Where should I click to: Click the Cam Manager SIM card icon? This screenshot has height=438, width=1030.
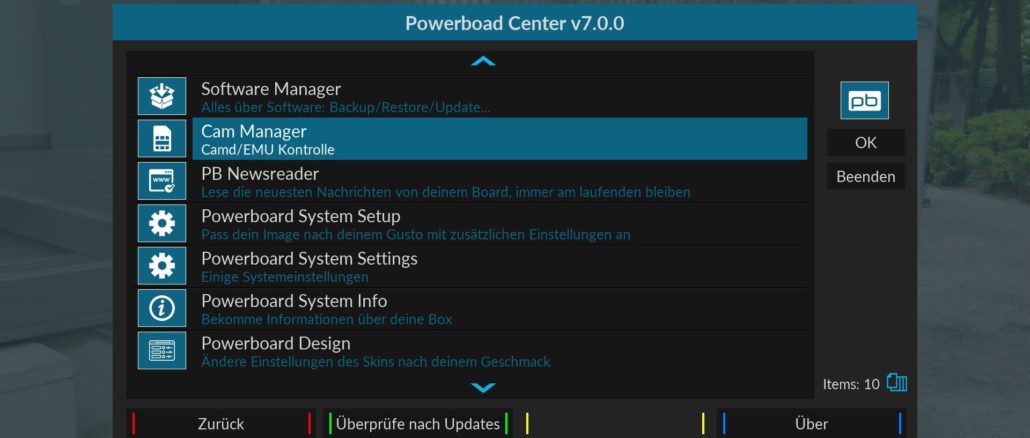tap(162, 139)
